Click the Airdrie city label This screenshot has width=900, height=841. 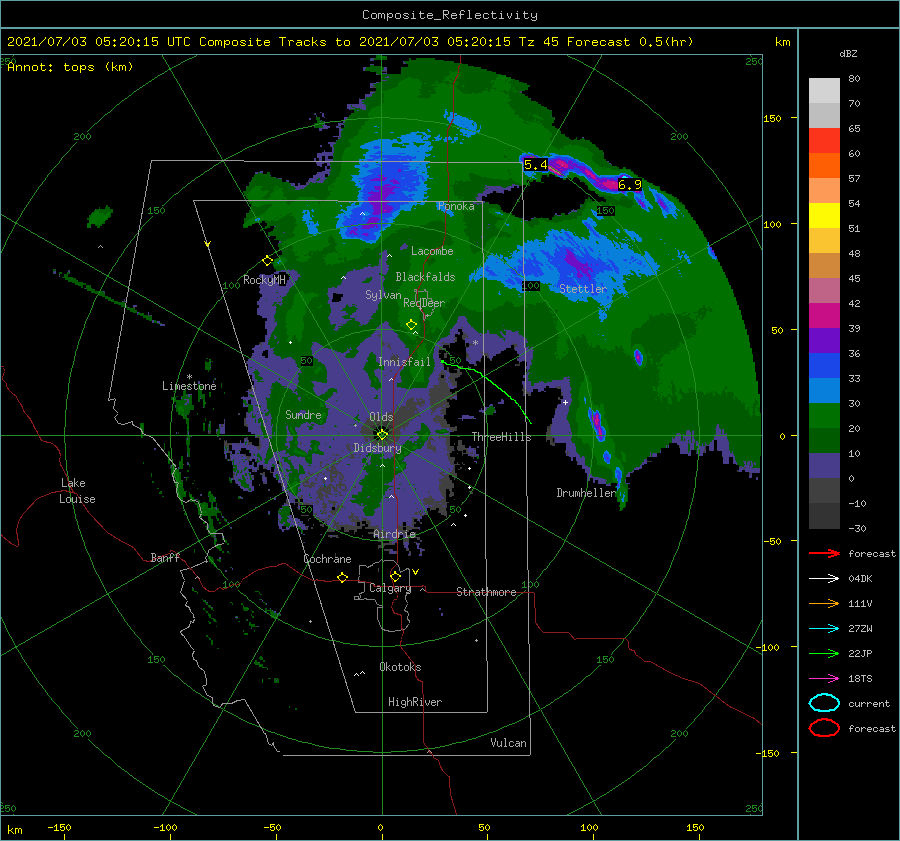click(394, 534)
